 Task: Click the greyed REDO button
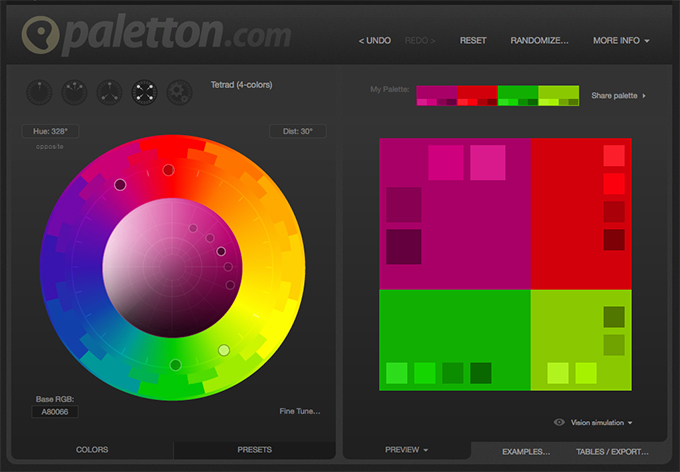pos(420,40)
